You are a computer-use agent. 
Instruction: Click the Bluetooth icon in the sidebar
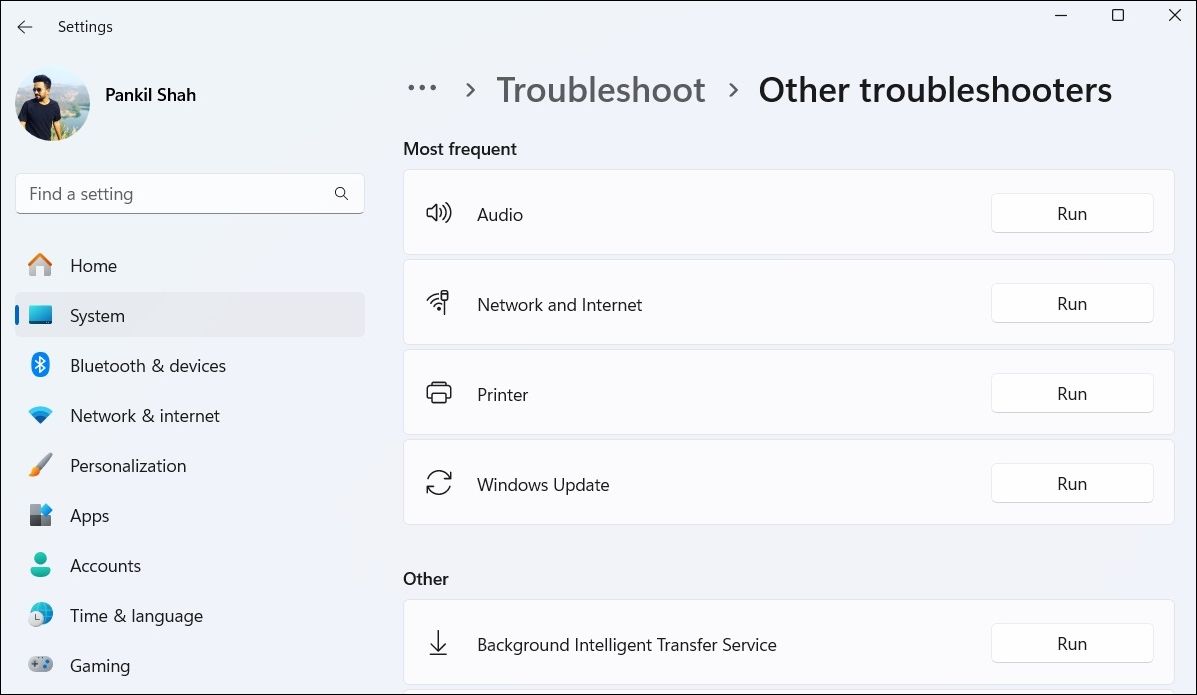(x=40, y=365)
